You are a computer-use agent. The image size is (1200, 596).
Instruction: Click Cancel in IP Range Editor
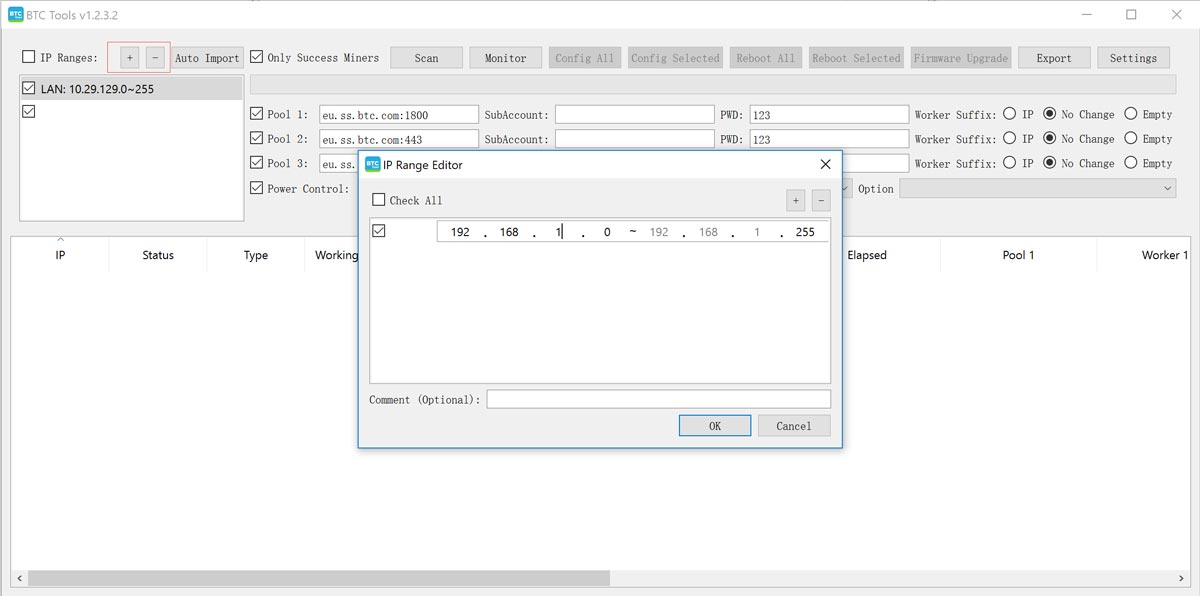[x=793, y=426]
